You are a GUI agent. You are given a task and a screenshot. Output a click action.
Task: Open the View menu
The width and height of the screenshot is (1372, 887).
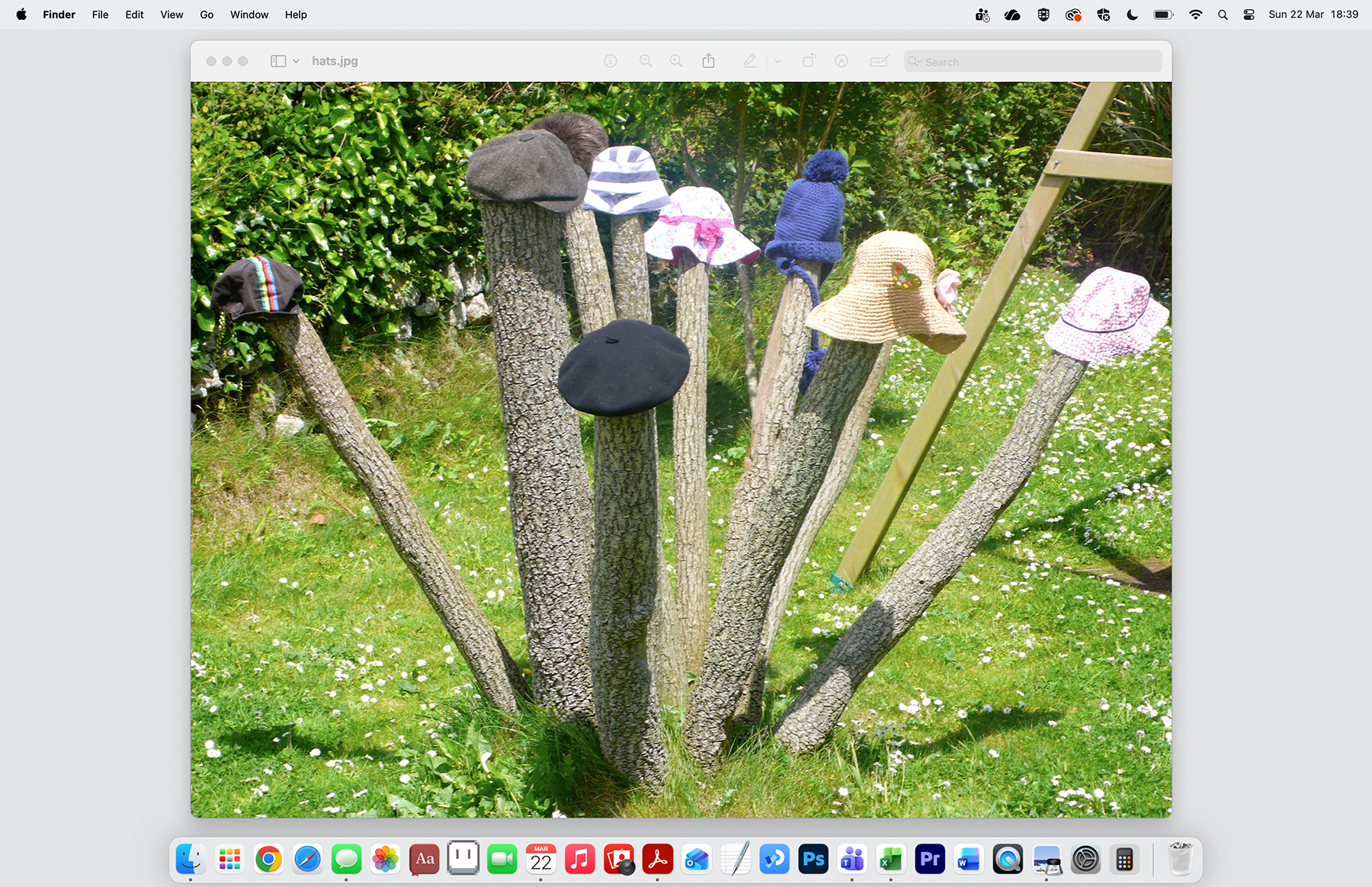pyautogui.click(x=171, y=14)
